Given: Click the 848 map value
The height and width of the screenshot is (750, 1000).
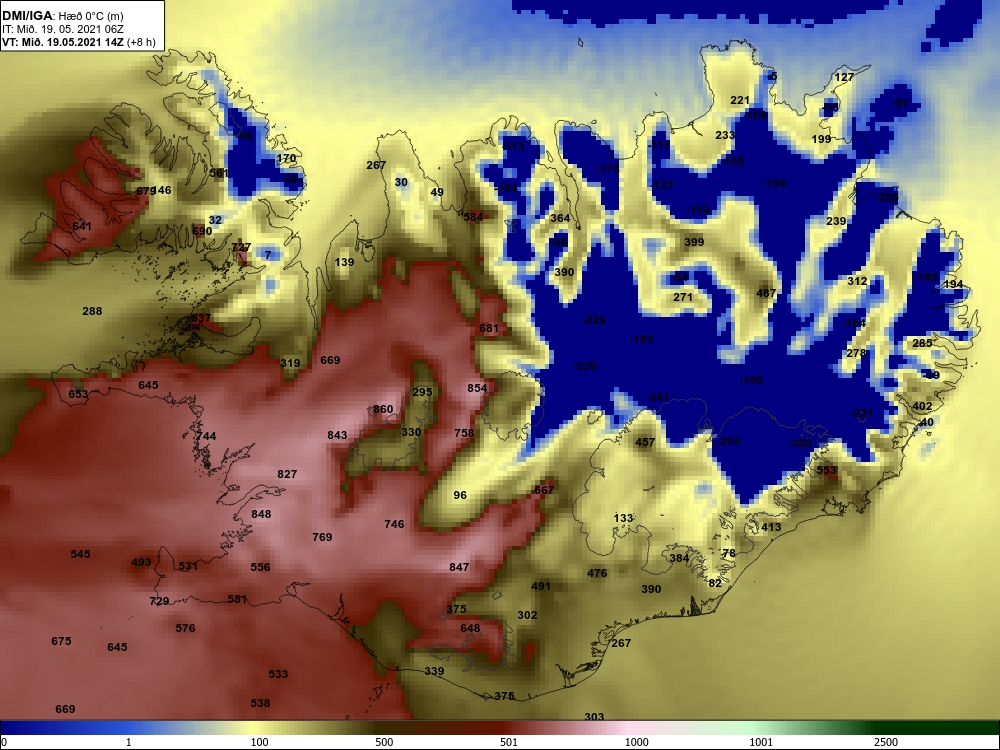Looking at the screenshot, I should click(261, 514).
